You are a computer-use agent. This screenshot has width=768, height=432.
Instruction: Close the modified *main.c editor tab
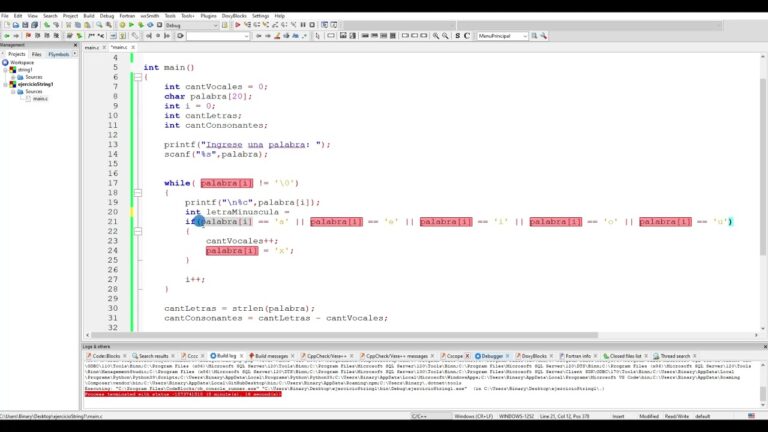click(x=133, y=48)
